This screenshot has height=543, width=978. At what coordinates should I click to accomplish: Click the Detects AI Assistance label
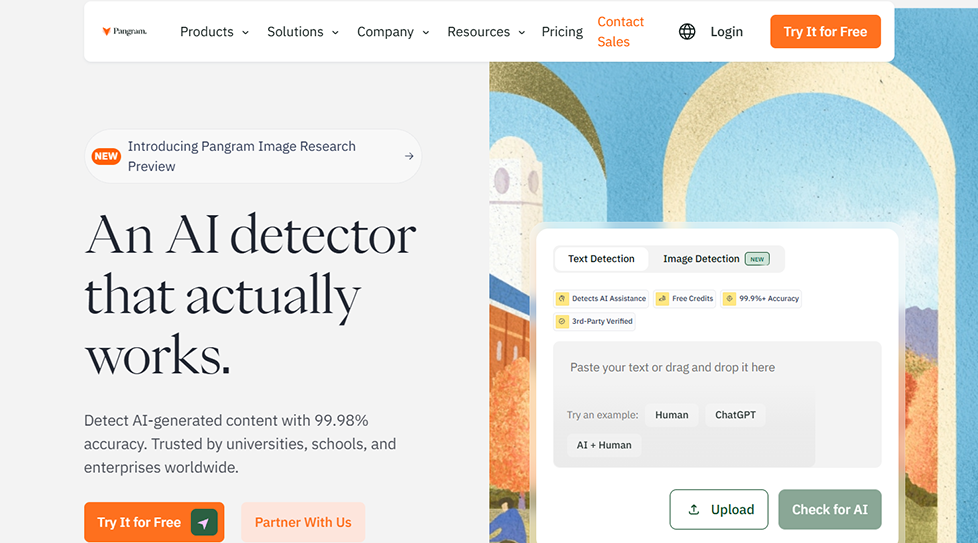[x=609, y=299]
